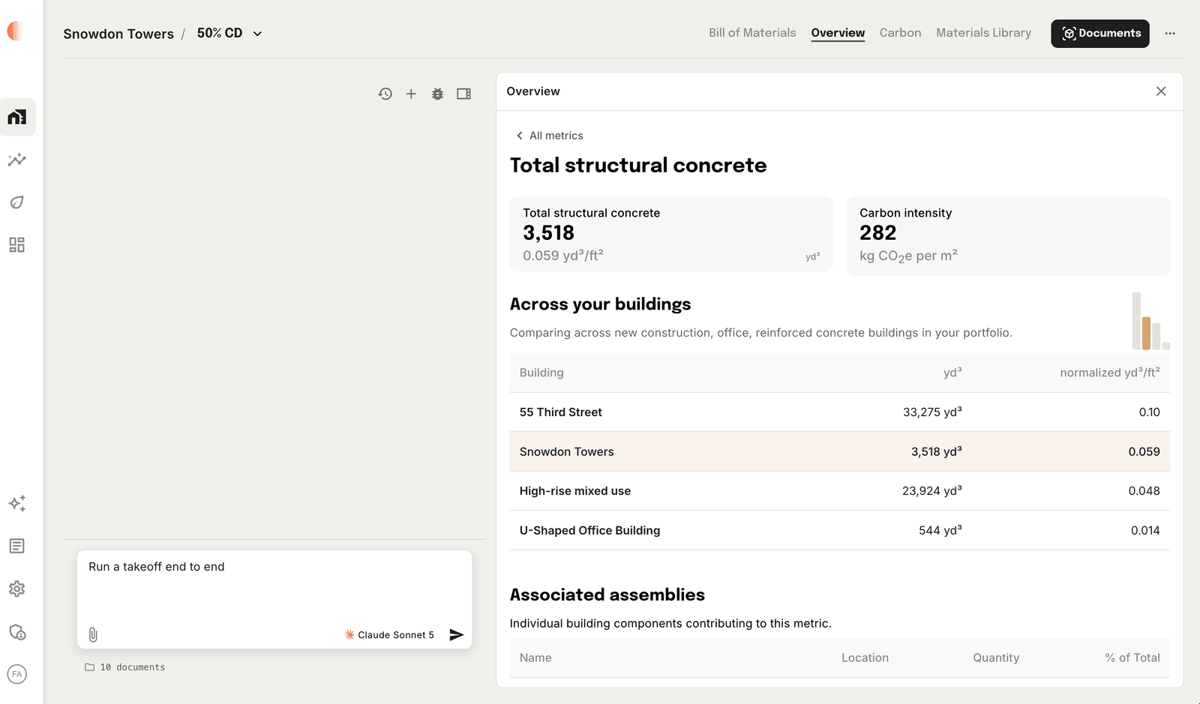The height and width of the screenshot is (704, 1200).
Task: Open the dashboard grid sidebar icon
Action: (x=17, y=245)
